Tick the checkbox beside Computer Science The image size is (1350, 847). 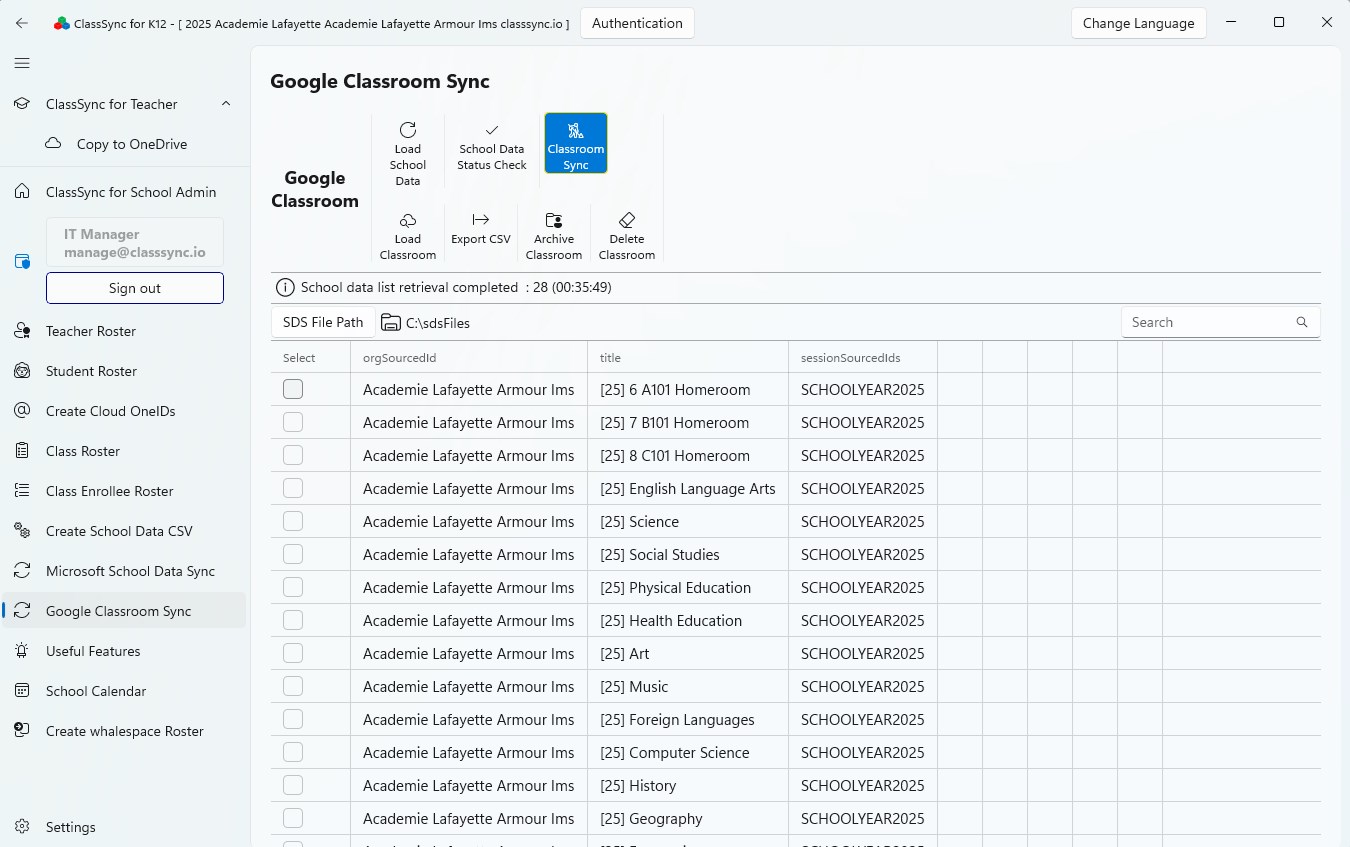[293, 752]
